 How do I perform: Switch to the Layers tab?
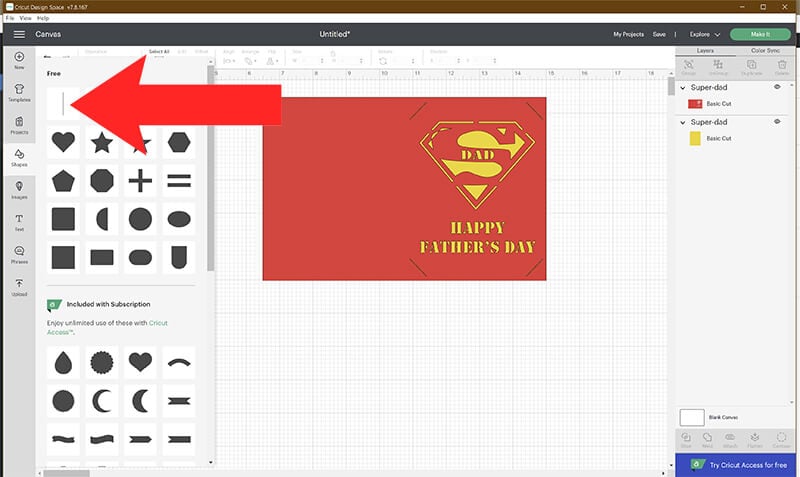(705, 51)
